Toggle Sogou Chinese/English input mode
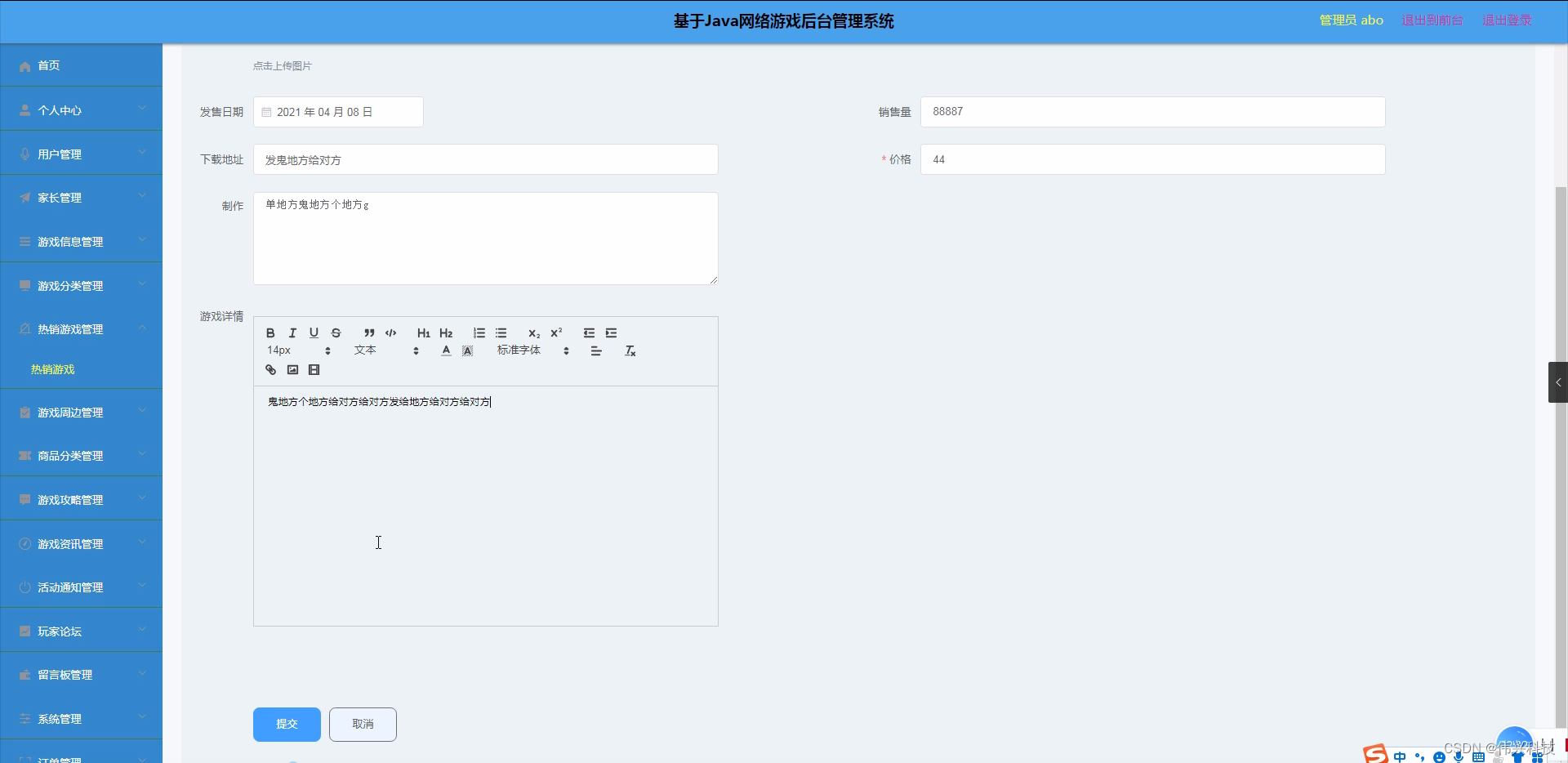 click(x=1400, y=757)
